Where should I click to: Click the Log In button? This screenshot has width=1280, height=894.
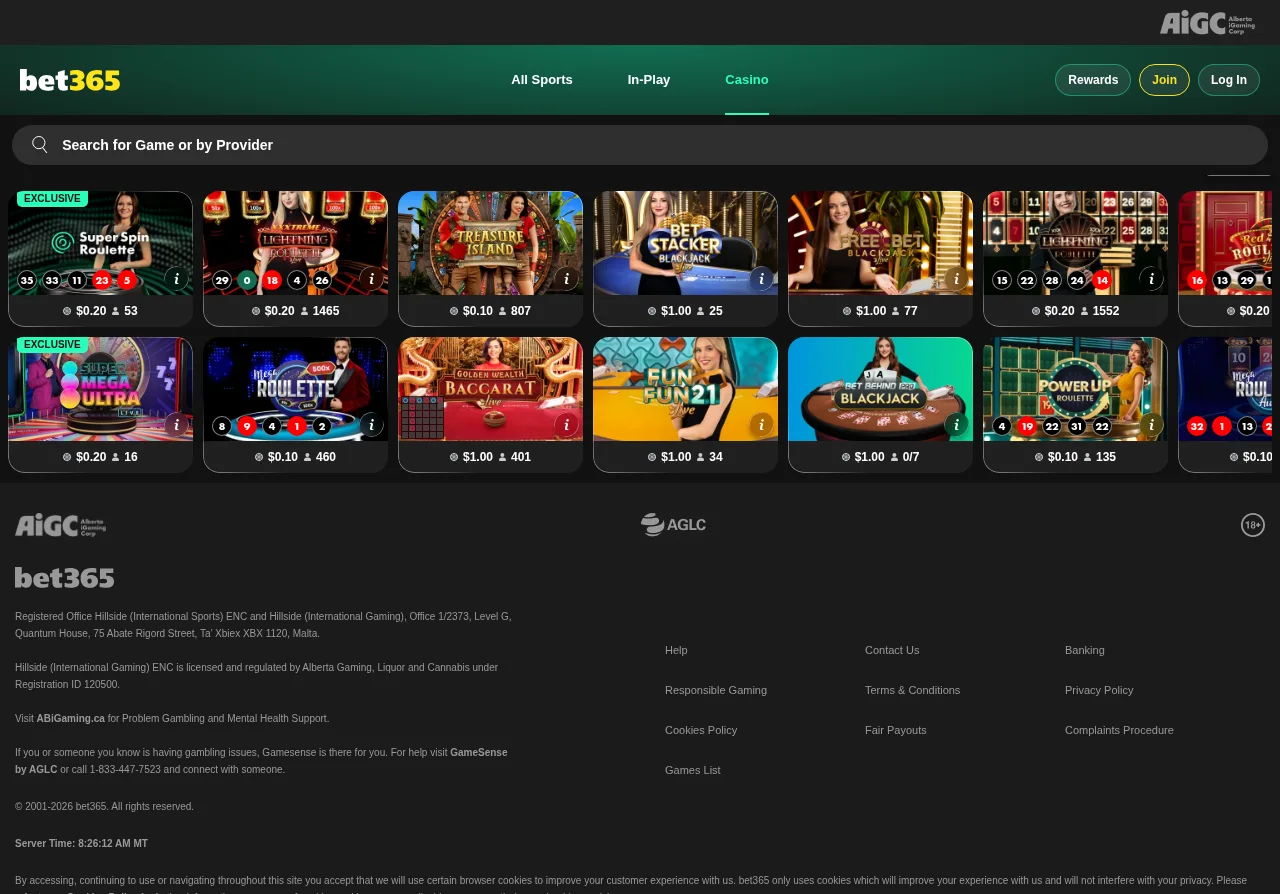[1229, 80]
